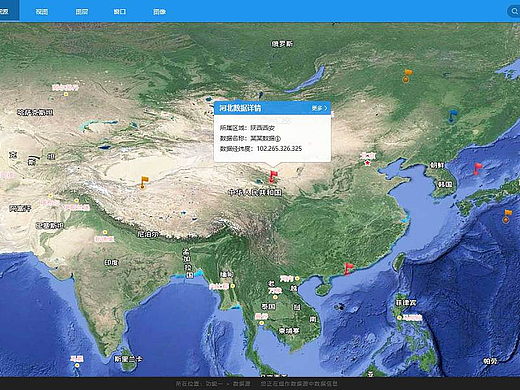Click the 斯里兰卡 map label
Image resolution: width=520 pixels, height=390 pixels.
pyautogui.click(x=128, y=359)
